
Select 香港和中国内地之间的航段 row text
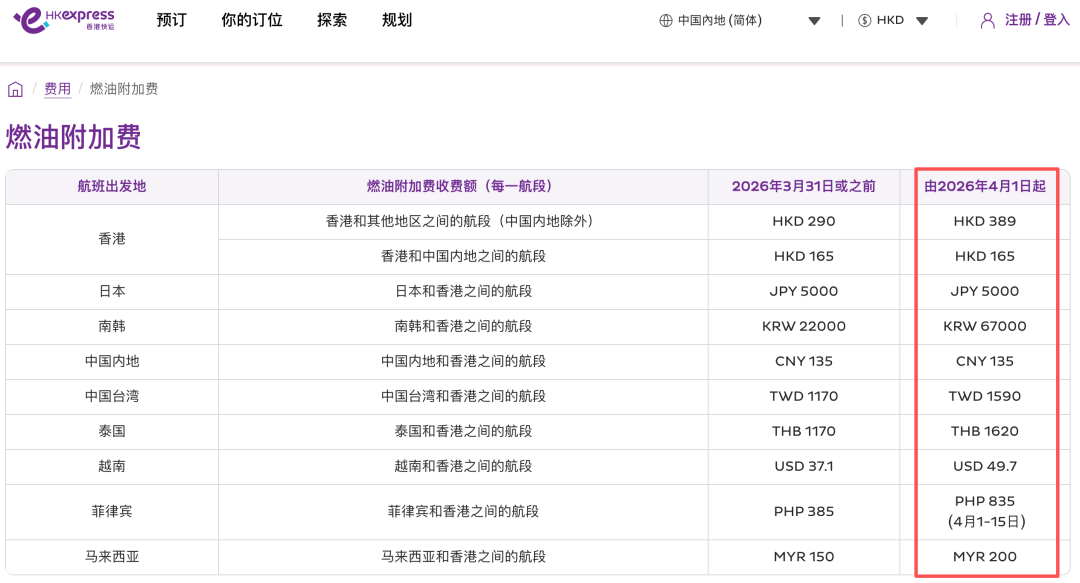point(463,256)
